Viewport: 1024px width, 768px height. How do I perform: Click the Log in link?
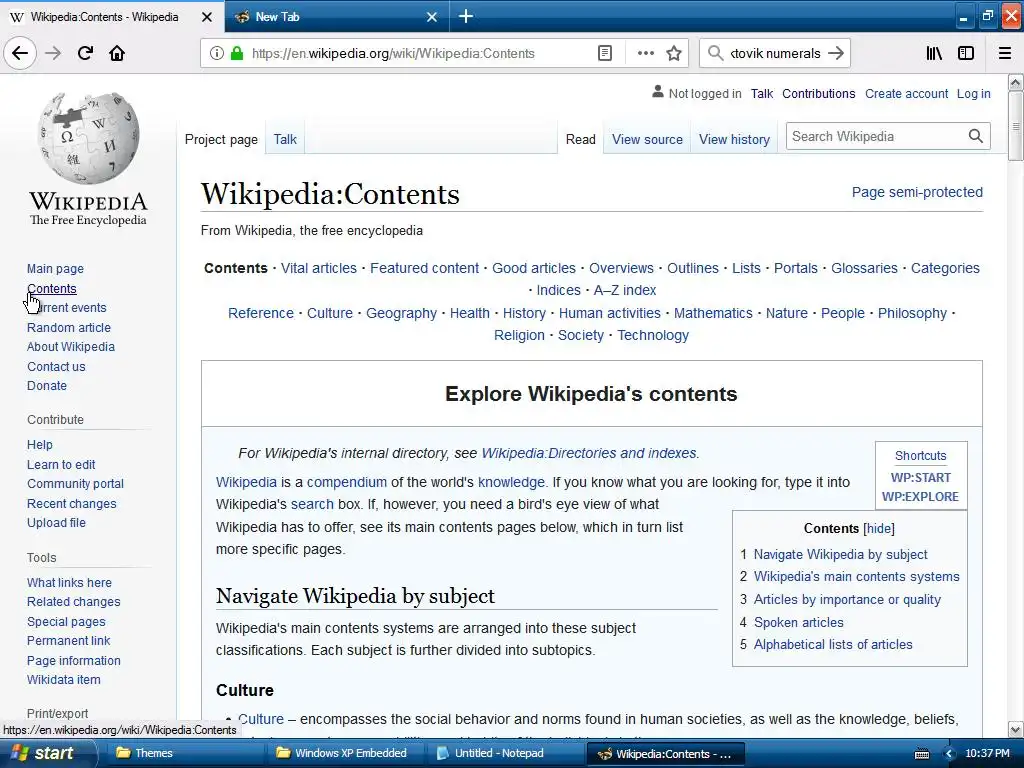974,93
